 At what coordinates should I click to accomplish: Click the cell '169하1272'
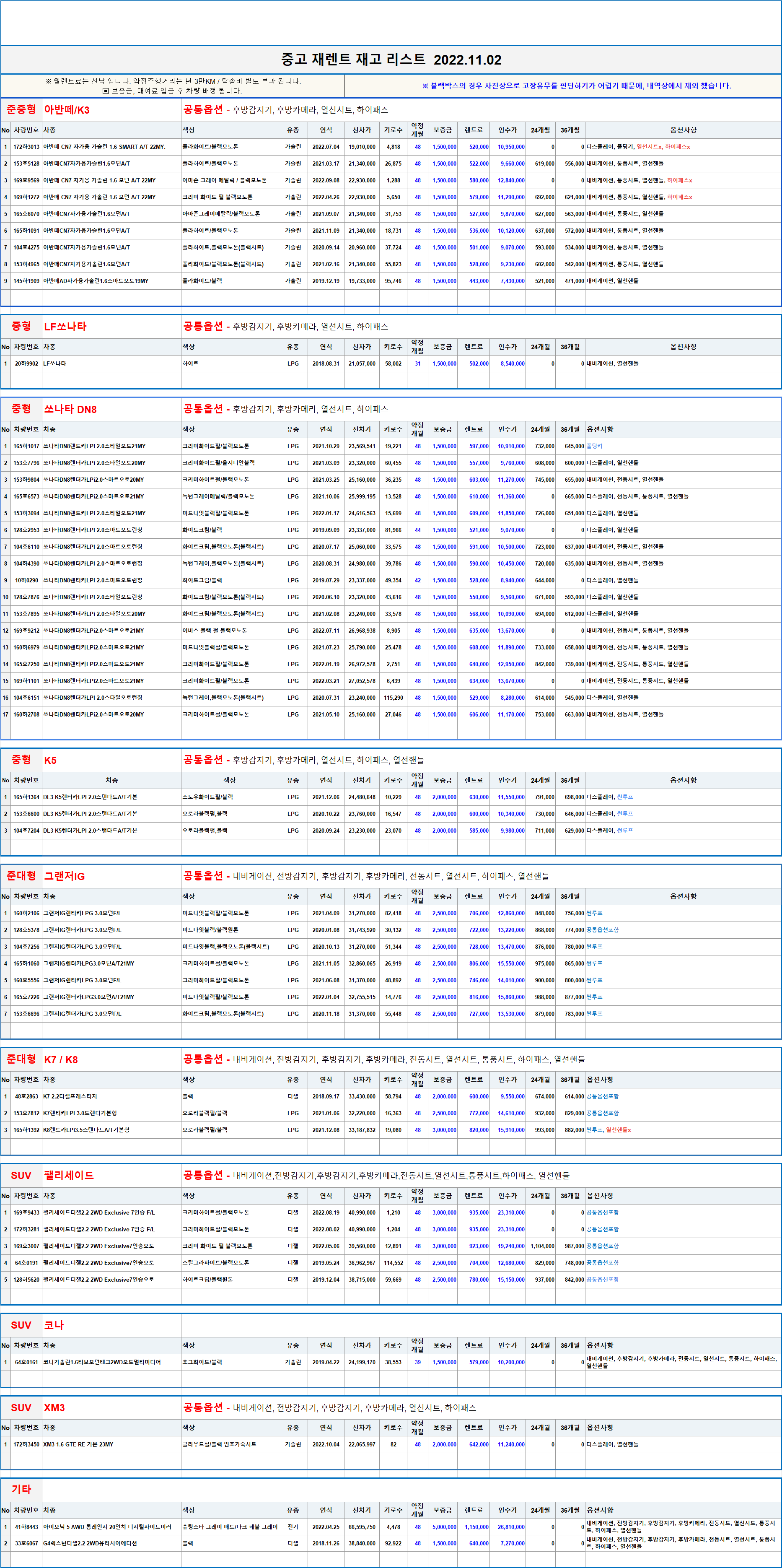pyautogui.click(x=26, y=197)
